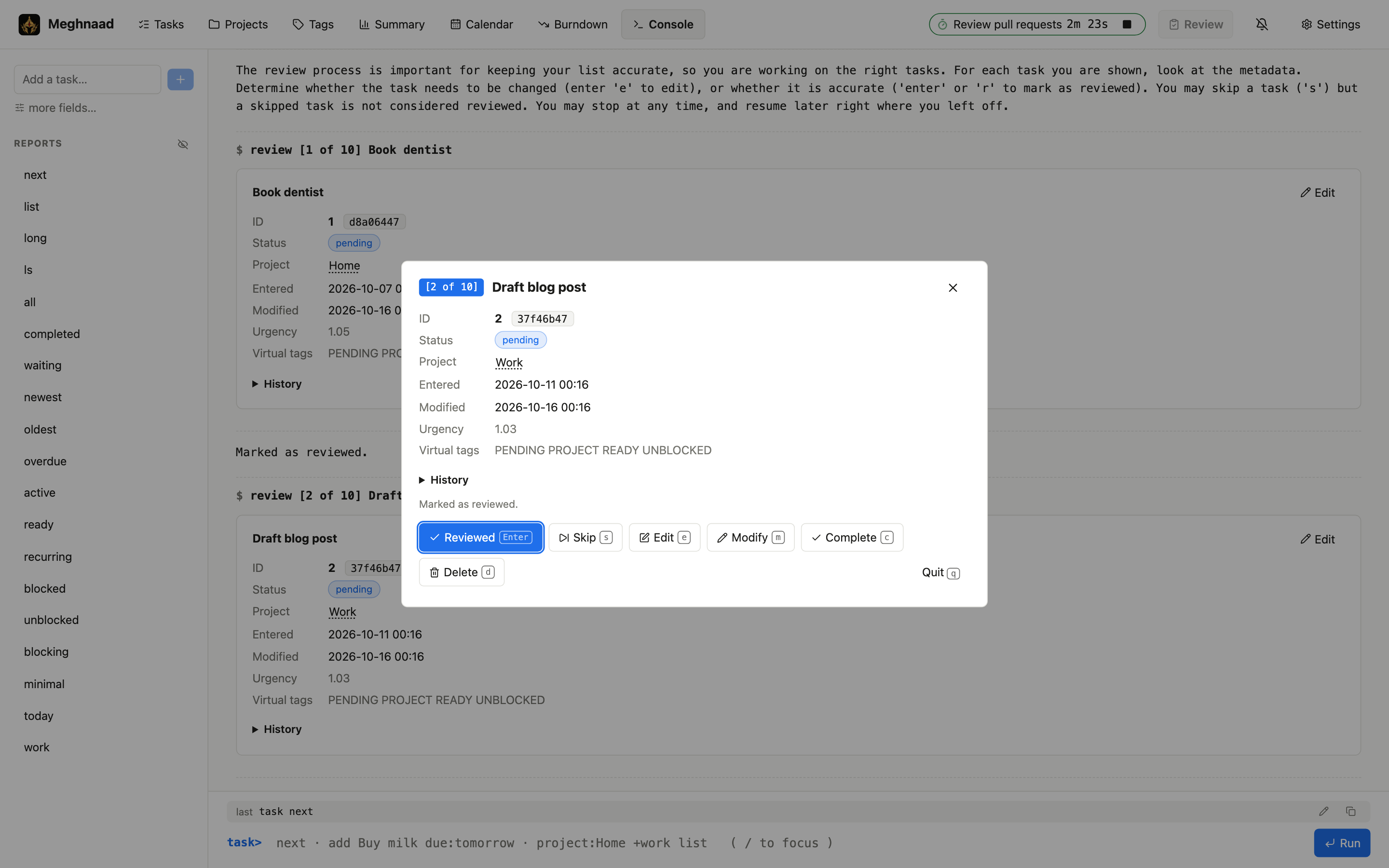This screenshot has height=868, width=1389.
Task: Select the Console tab
Action: [663, 24]
